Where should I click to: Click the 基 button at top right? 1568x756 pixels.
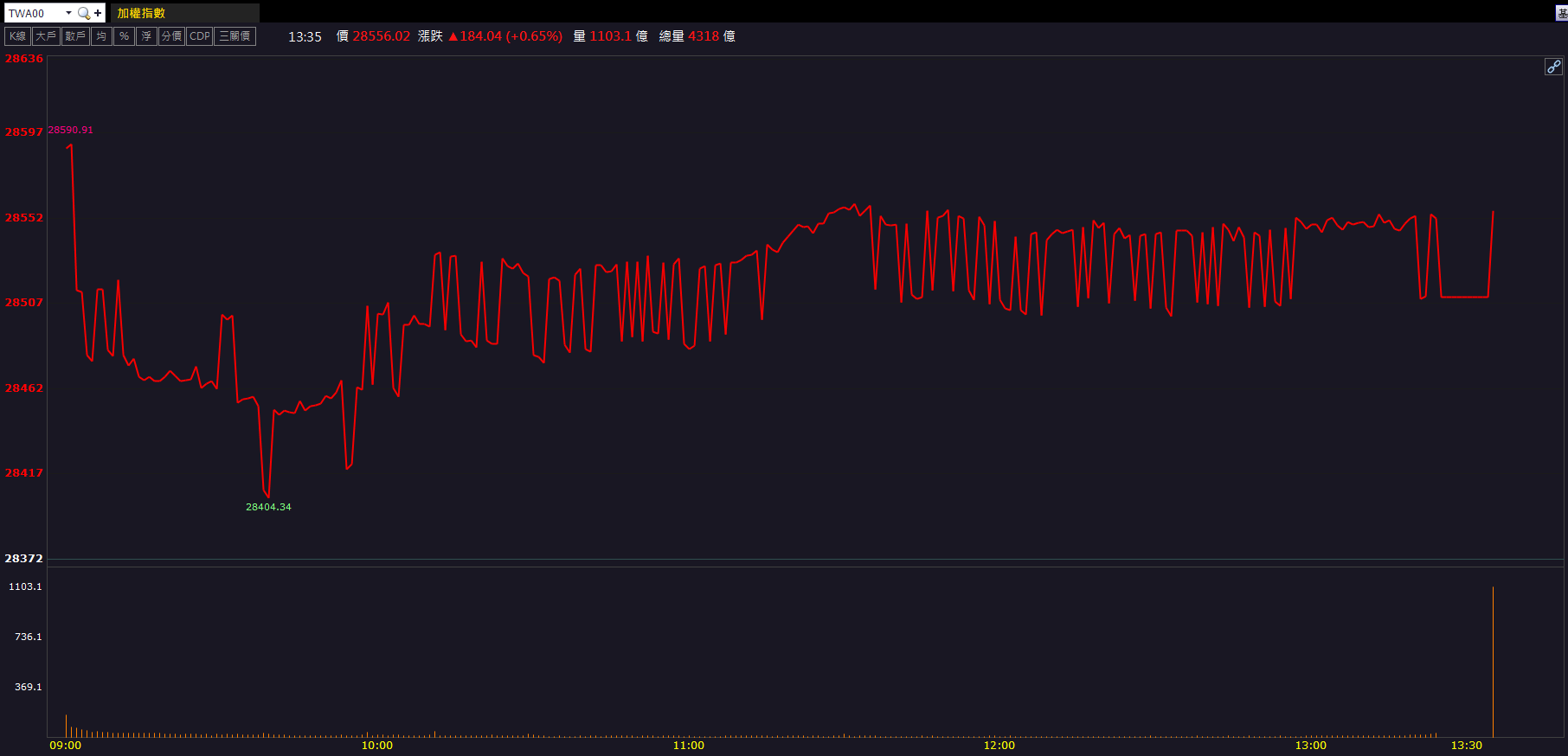point(1562,13)
